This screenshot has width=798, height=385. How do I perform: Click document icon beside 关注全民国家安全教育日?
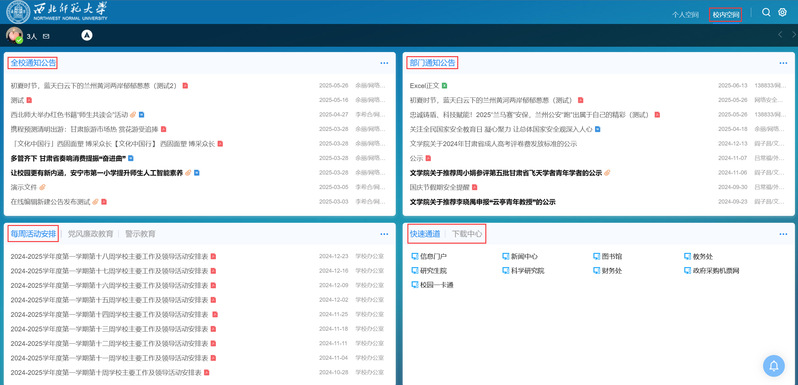597,129
